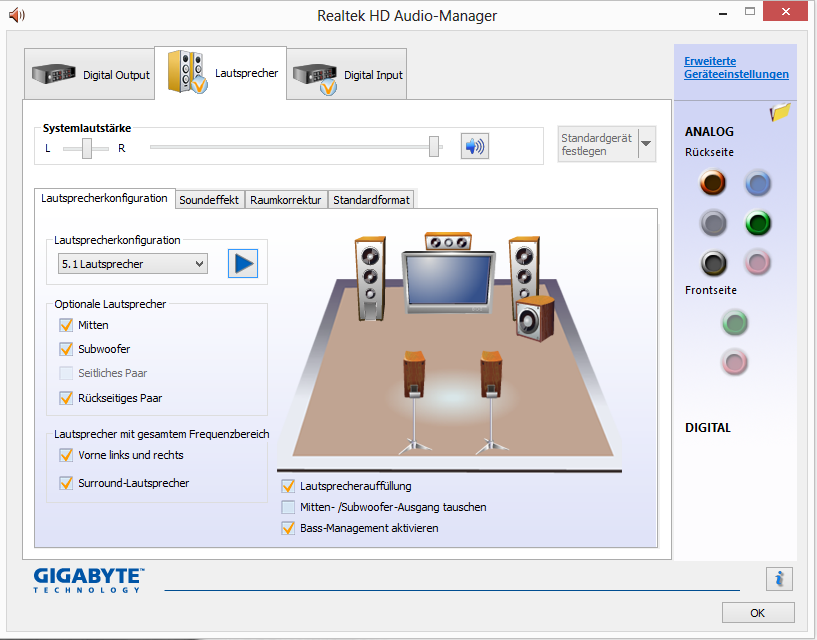Click the rear left surround speaker
This screenshot has width=817, height=640.
pyautogui.click(x=414, y=401)
